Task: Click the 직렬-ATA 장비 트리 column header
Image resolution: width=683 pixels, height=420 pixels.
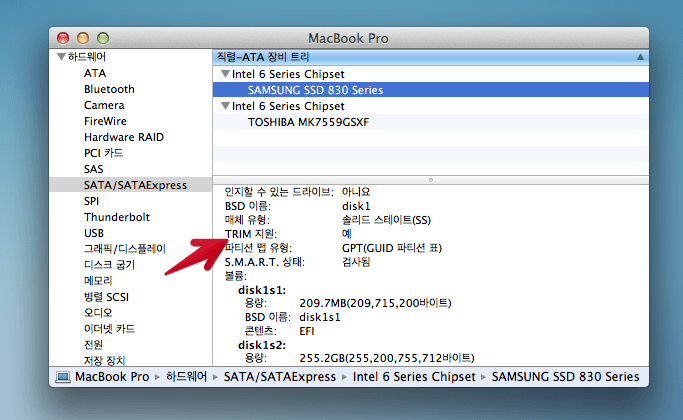Action: (x=431, y=57)
